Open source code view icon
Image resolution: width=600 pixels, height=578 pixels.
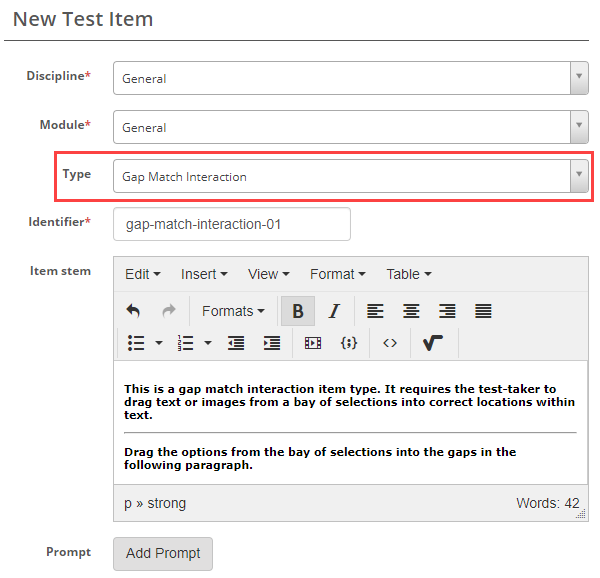[x=390, y=343]
